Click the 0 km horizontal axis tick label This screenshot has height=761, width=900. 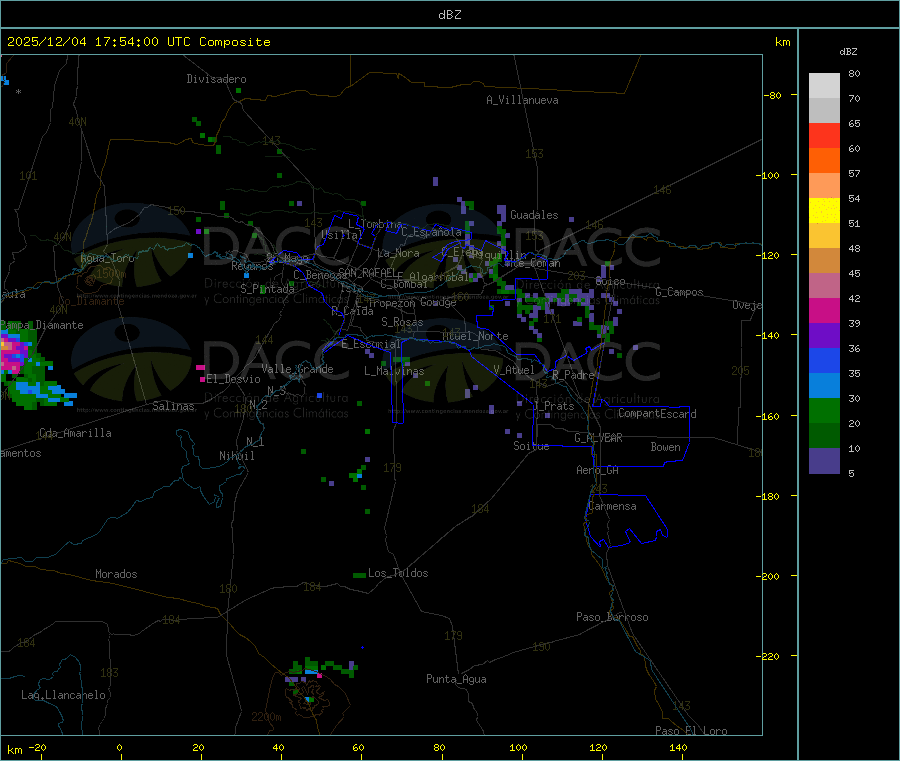[119, 747]
